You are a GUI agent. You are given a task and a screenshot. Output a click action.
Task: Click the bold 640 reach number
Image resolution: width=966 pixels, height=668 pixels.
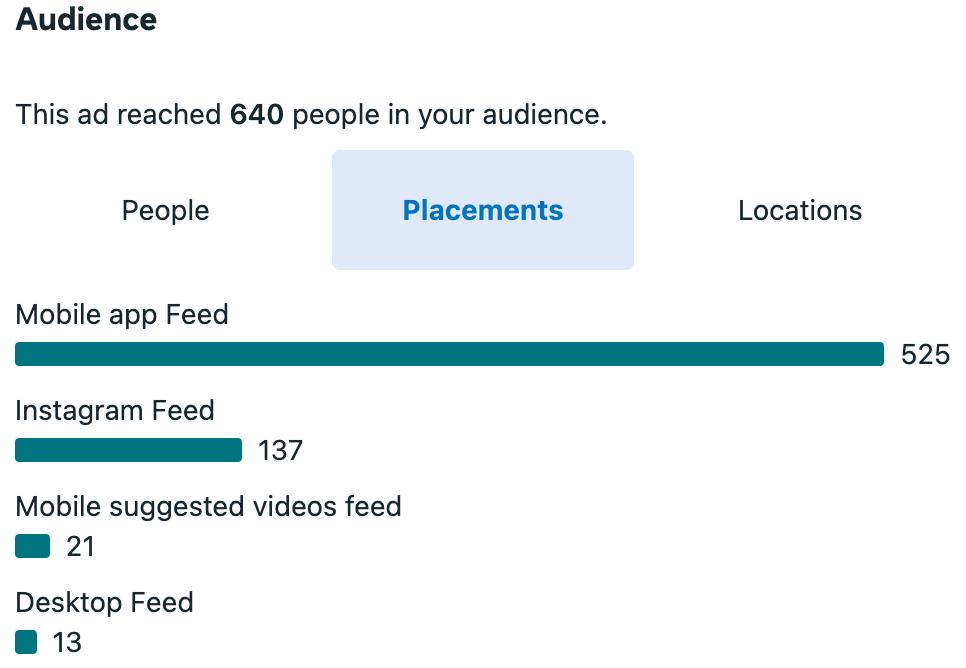pos(257,115)
